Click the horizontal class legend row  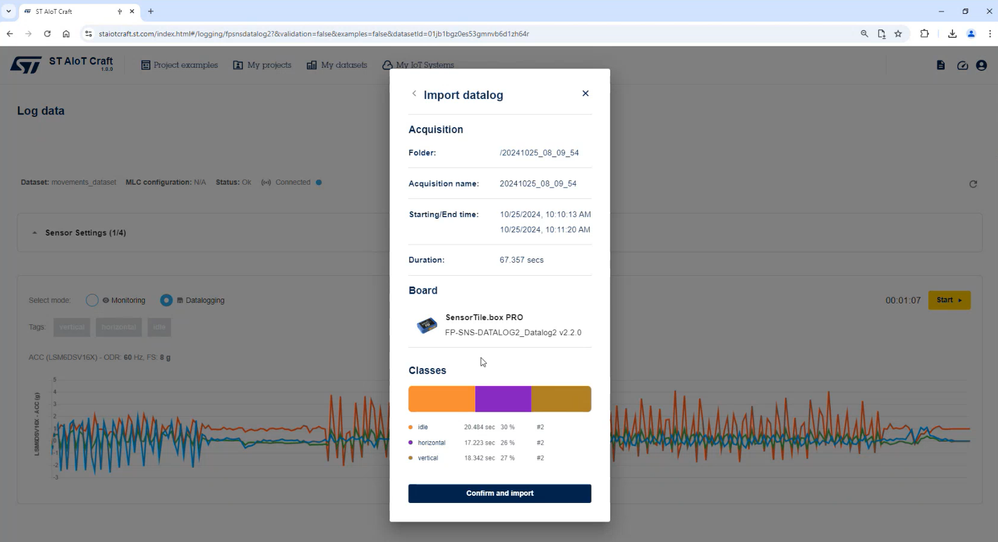pyautogui.click(x=477, y=442)
